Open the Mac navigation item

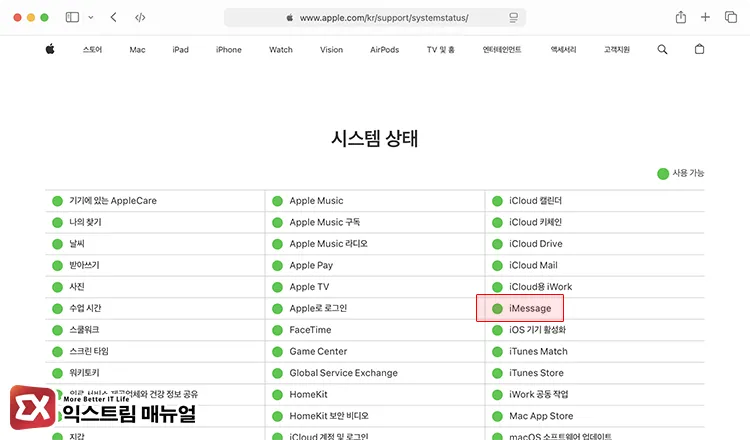137,49
